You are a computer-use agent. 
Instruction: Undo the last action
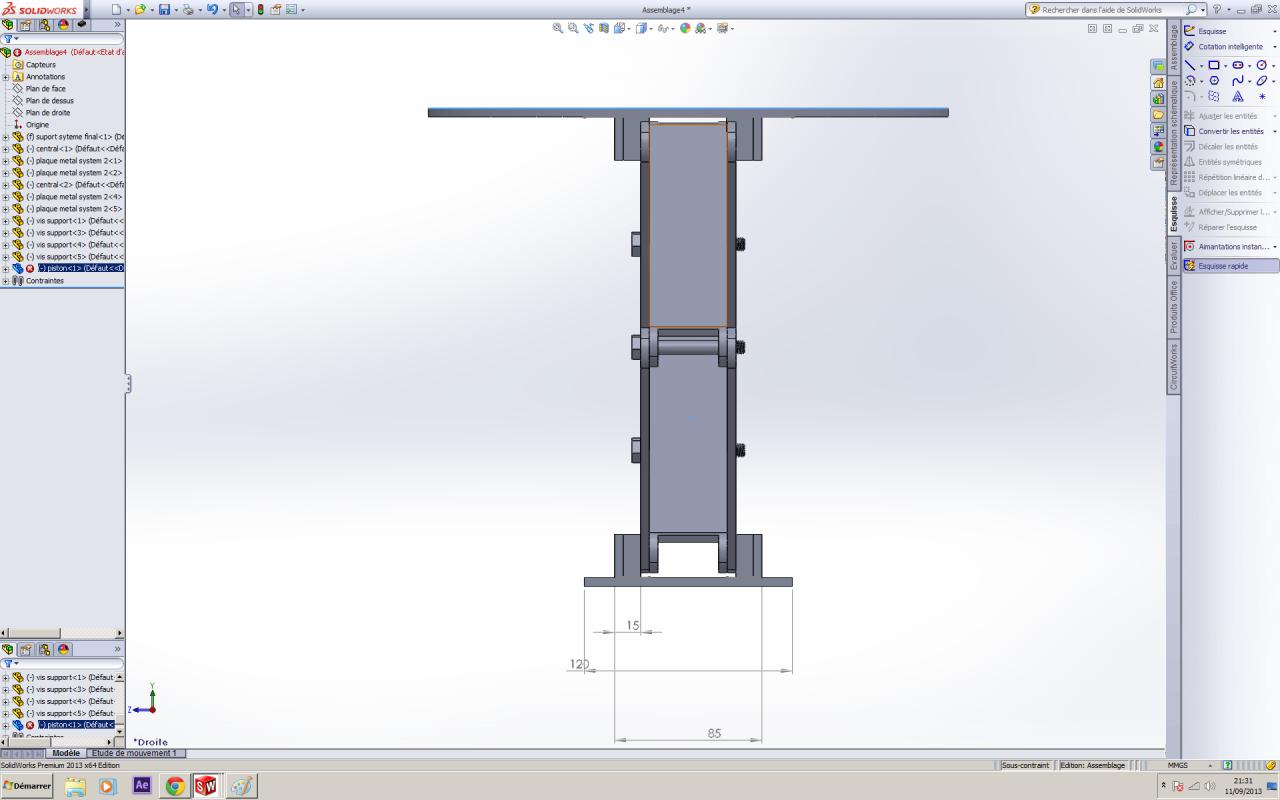pos(212,10)
